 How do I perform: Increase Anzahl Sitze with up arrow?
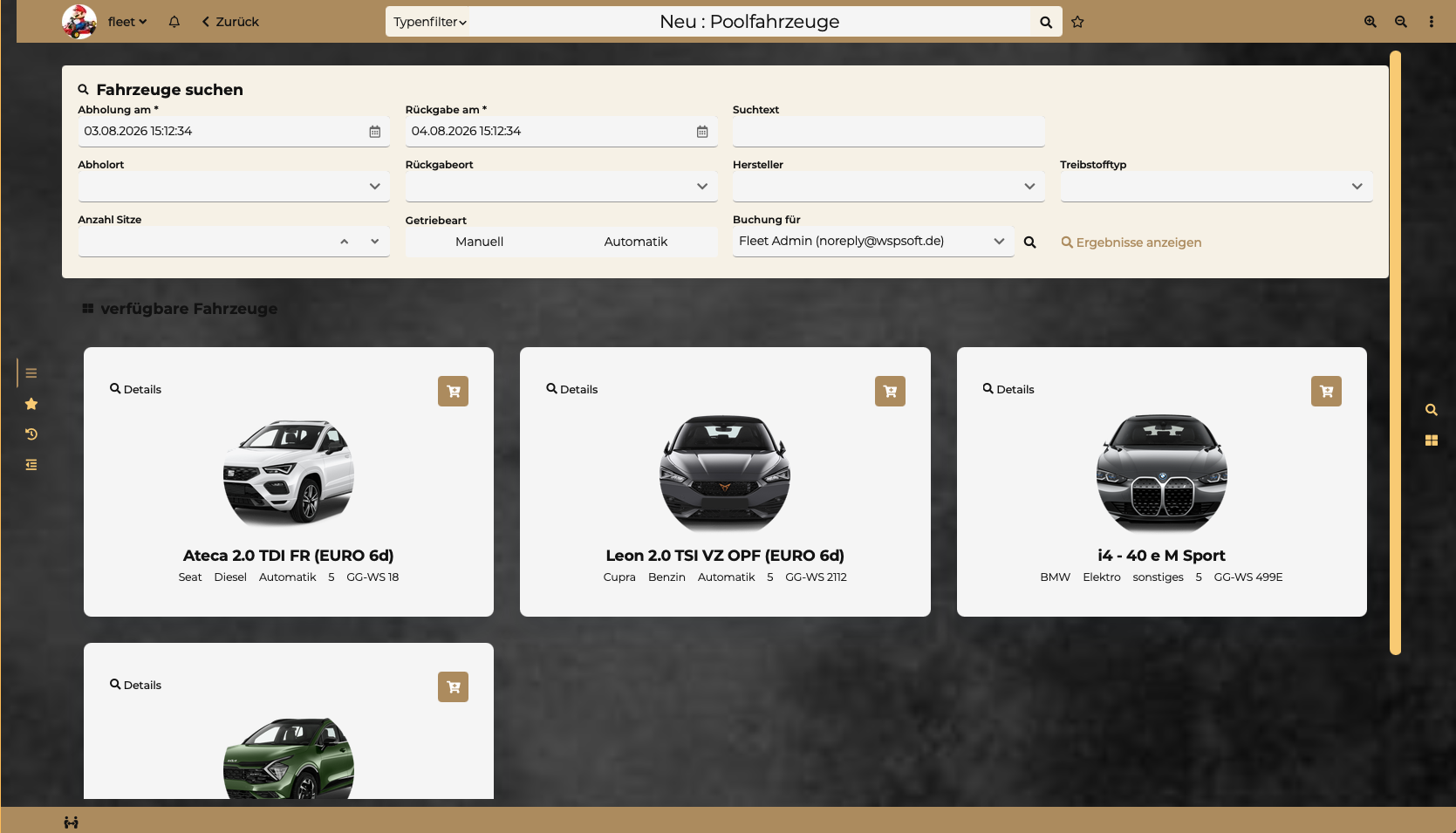point(345,242)
